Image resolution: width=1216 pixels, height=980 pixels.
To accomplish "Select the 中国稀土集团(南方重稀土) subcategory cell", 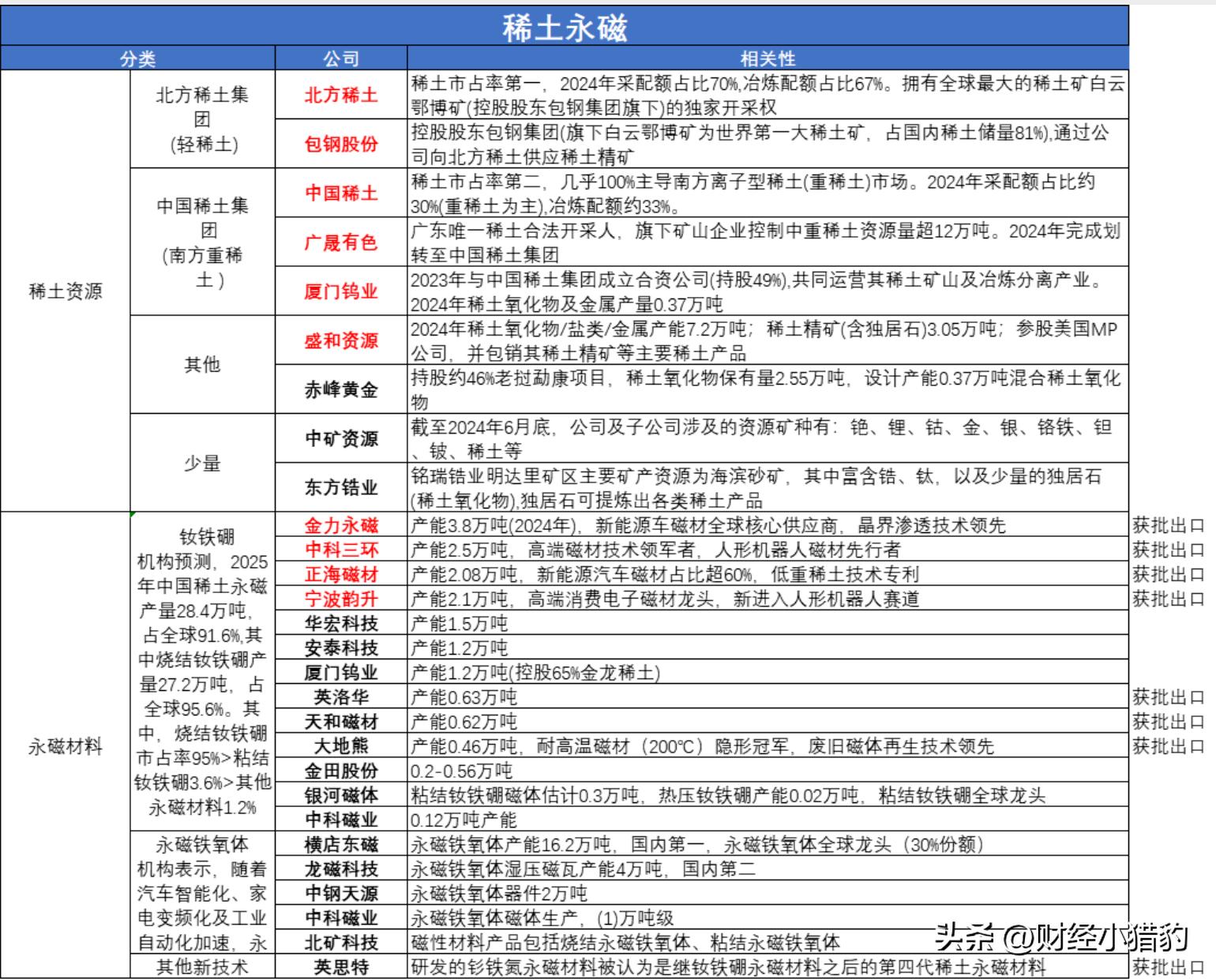I will pyautogui.click(x=202, y=242).
